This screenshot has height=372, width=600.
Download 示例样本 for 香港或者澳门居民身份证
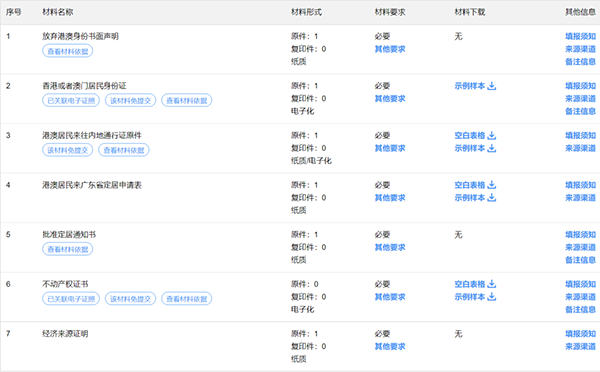(475, 86)
